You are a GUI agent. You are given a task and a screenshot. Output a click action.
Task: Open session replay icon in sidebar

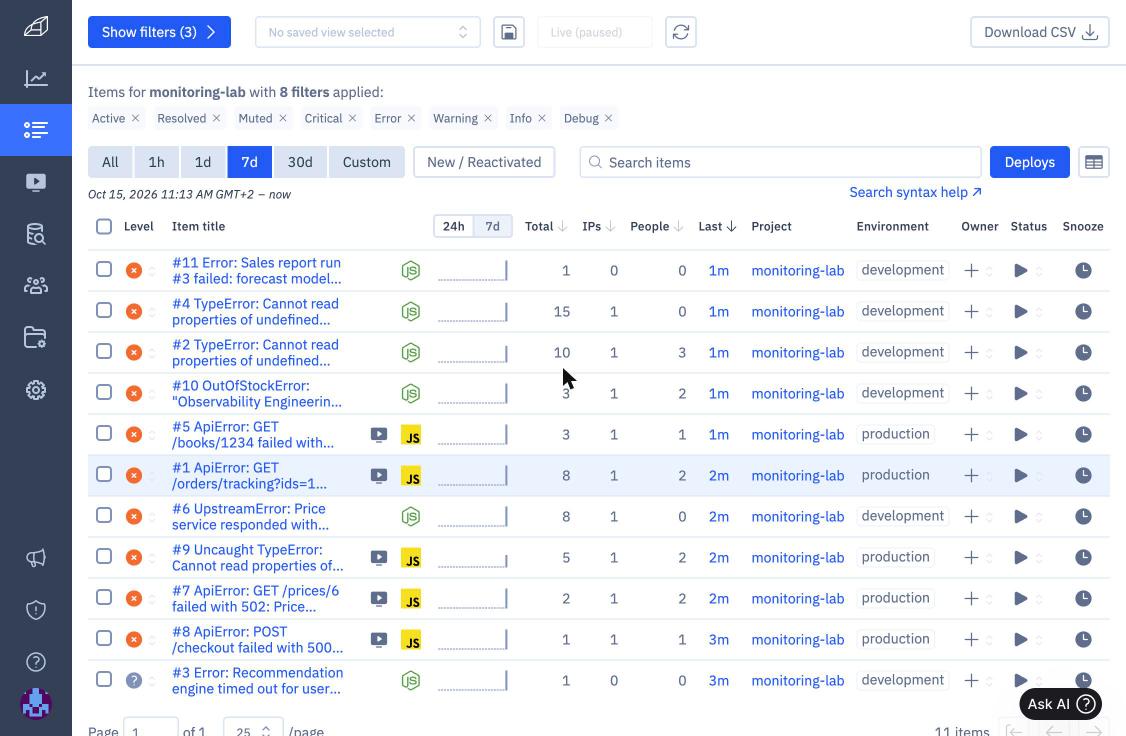click(x=36, y=182)
